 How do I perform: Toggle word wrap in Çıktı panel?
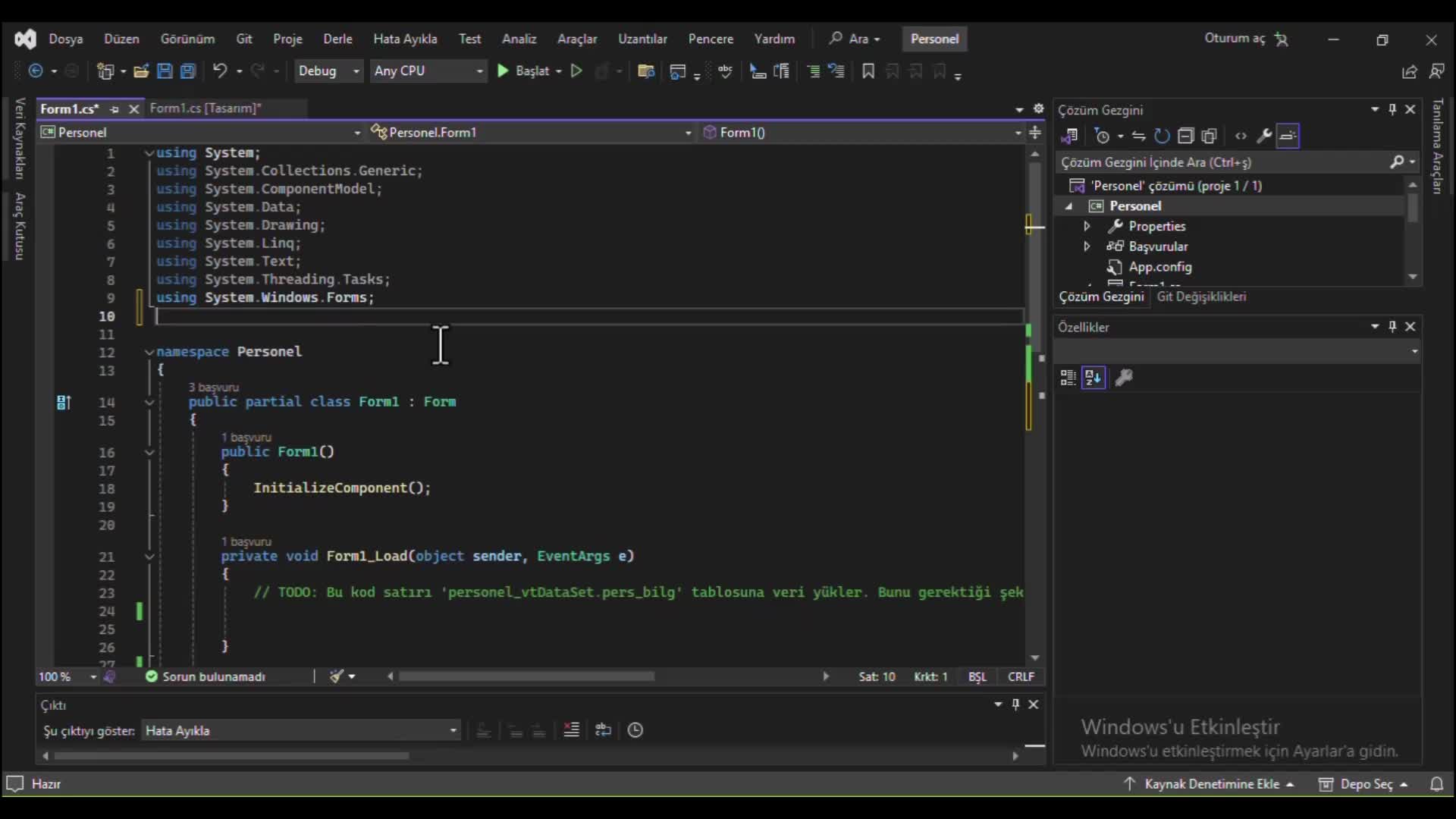coord(604,730)
